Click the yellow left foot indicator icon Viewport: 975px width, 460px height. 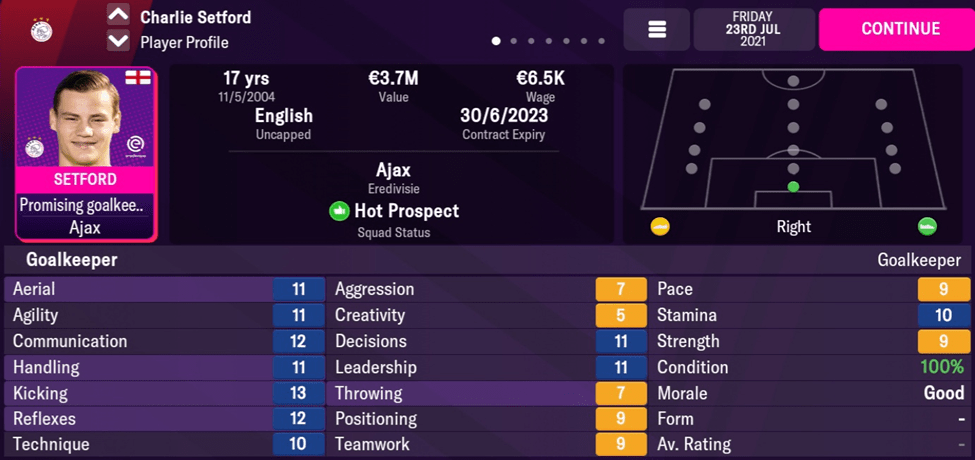(659, 226)
